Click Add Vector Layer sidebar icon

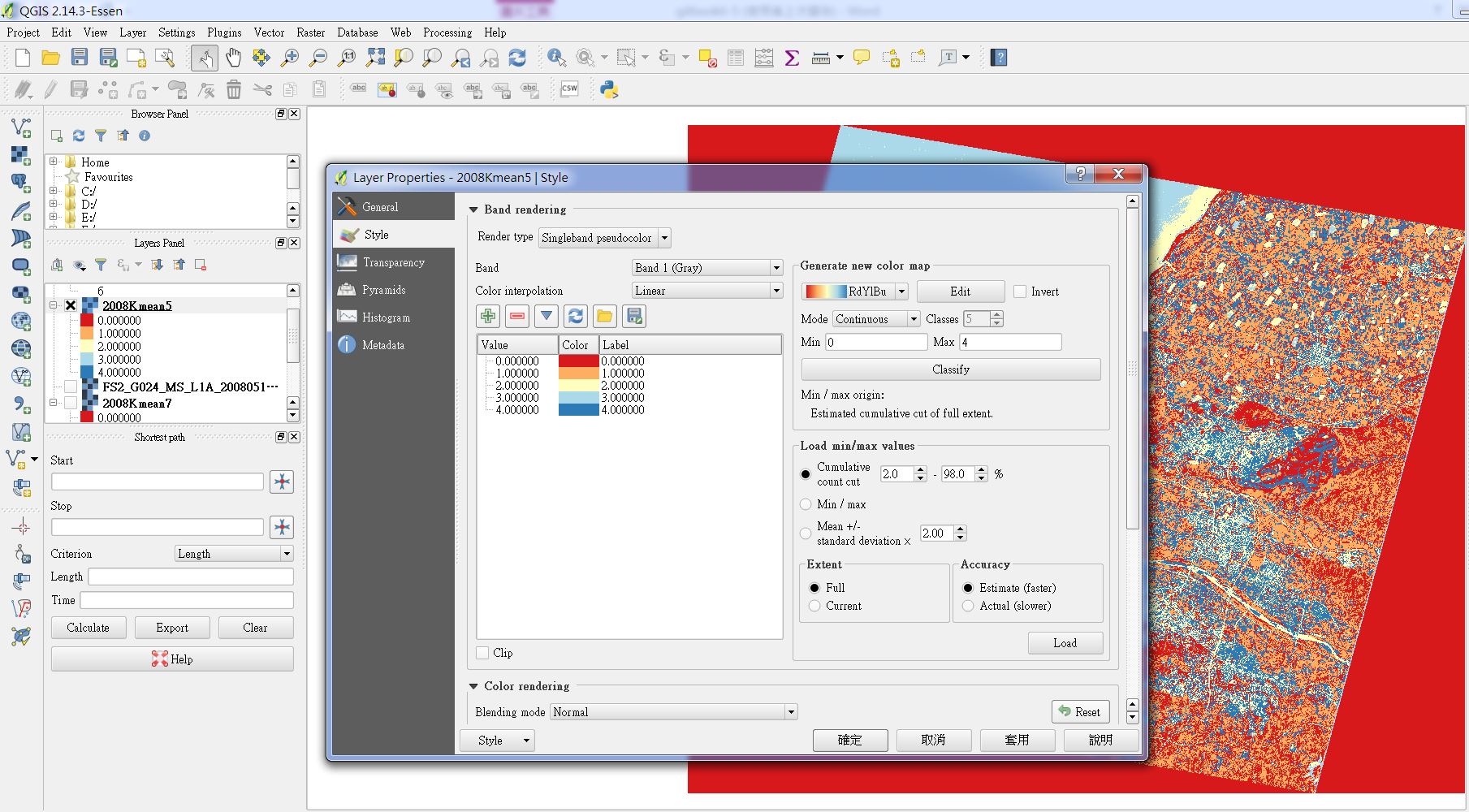tap(21, 127)
